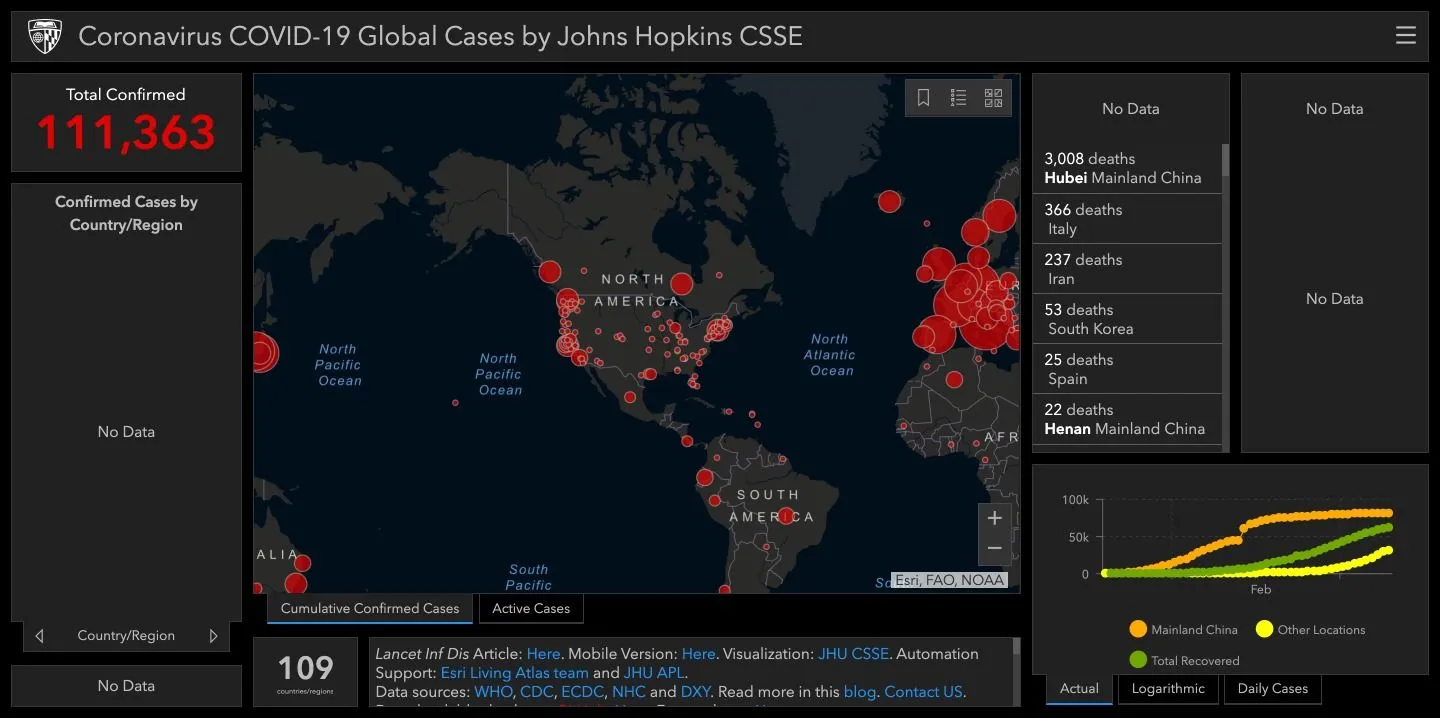This screenshot has width=1440, height=718.
Task: Click the bookmarks icon on the map
Action: (923, 98)
